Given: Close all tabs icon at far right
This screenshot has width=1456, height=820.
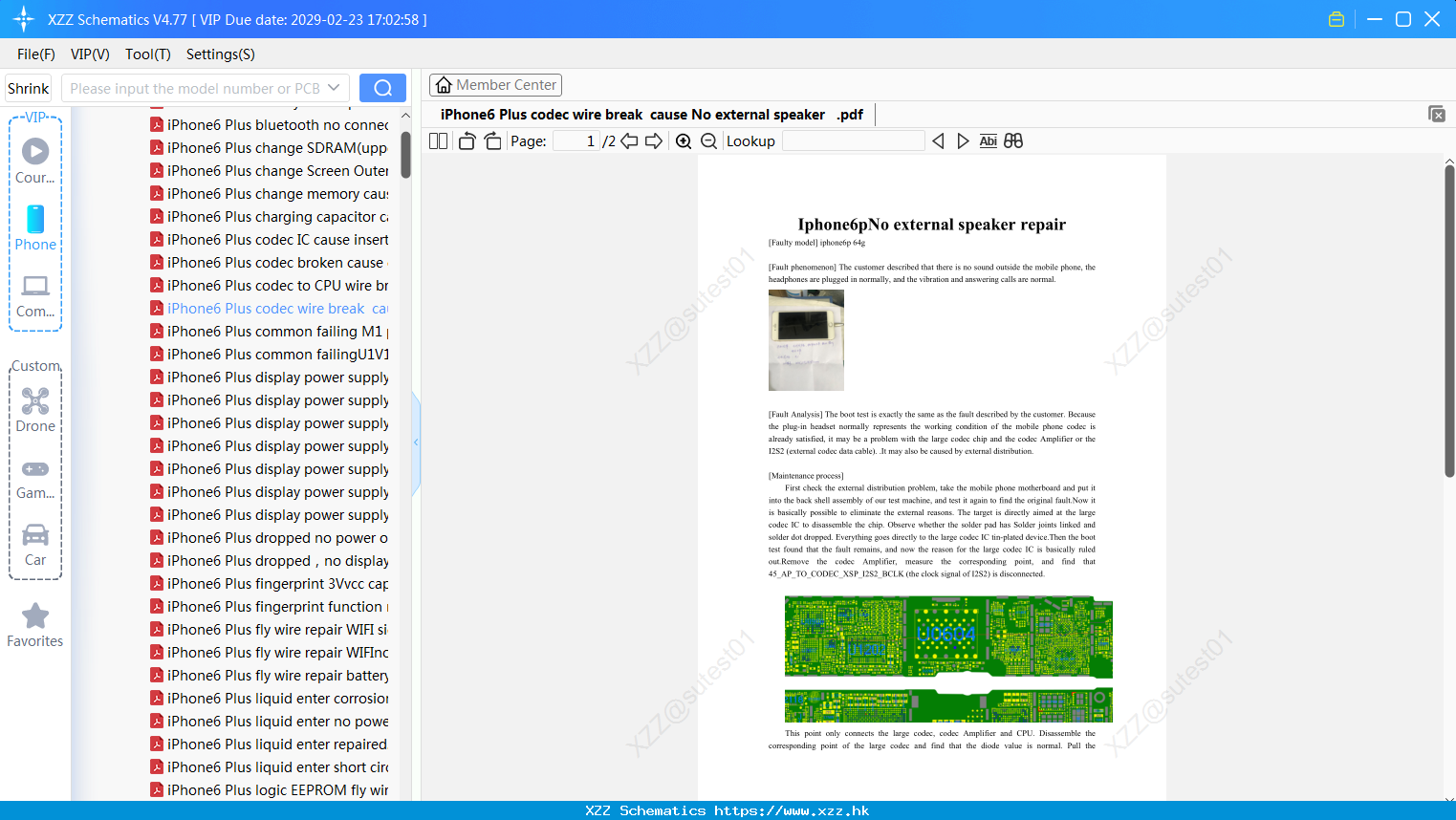Looking at the screenshot, I should pyautogui.click(x=1436, y=114).
